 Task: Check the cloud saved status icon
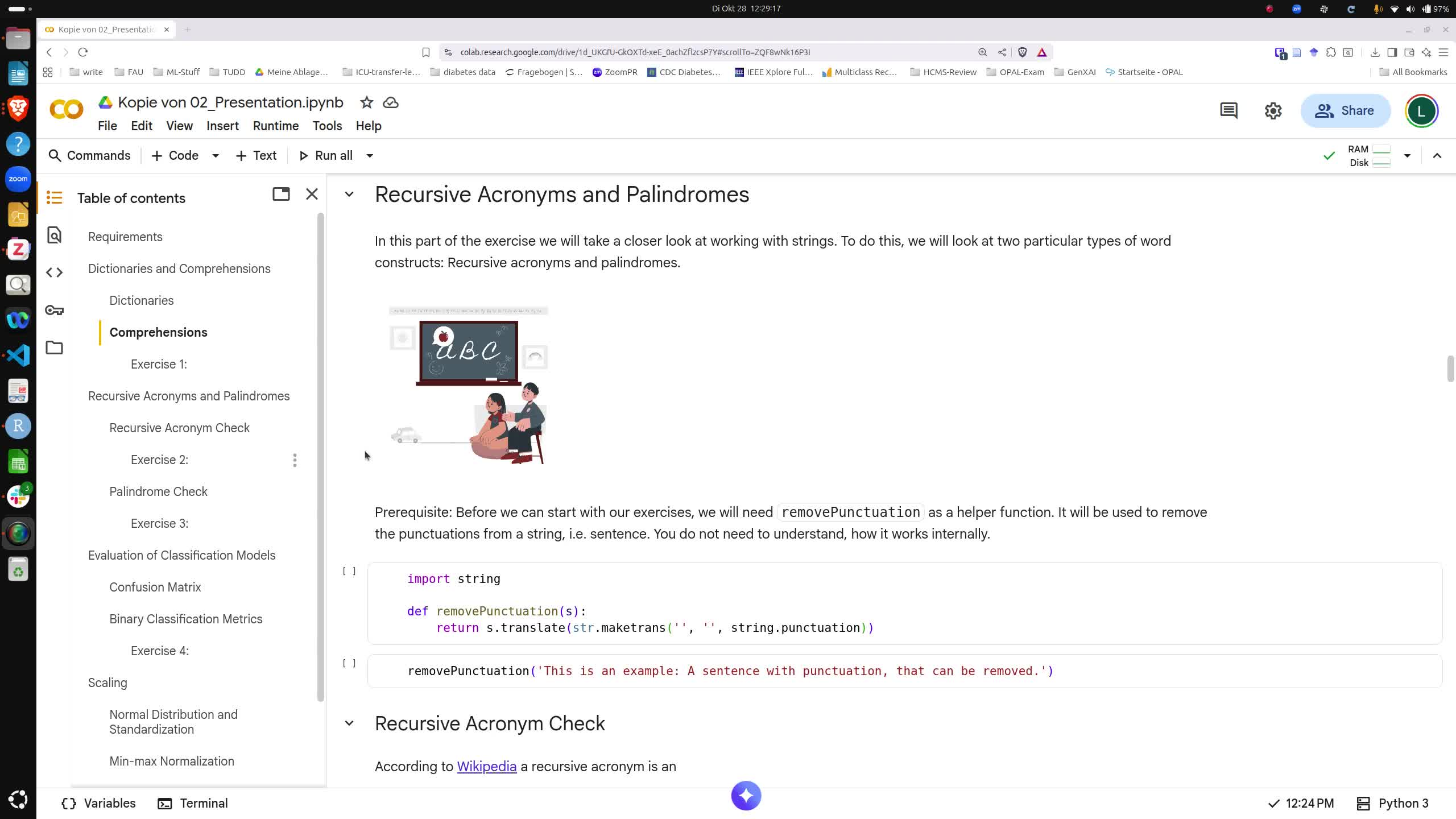(391, 102)
